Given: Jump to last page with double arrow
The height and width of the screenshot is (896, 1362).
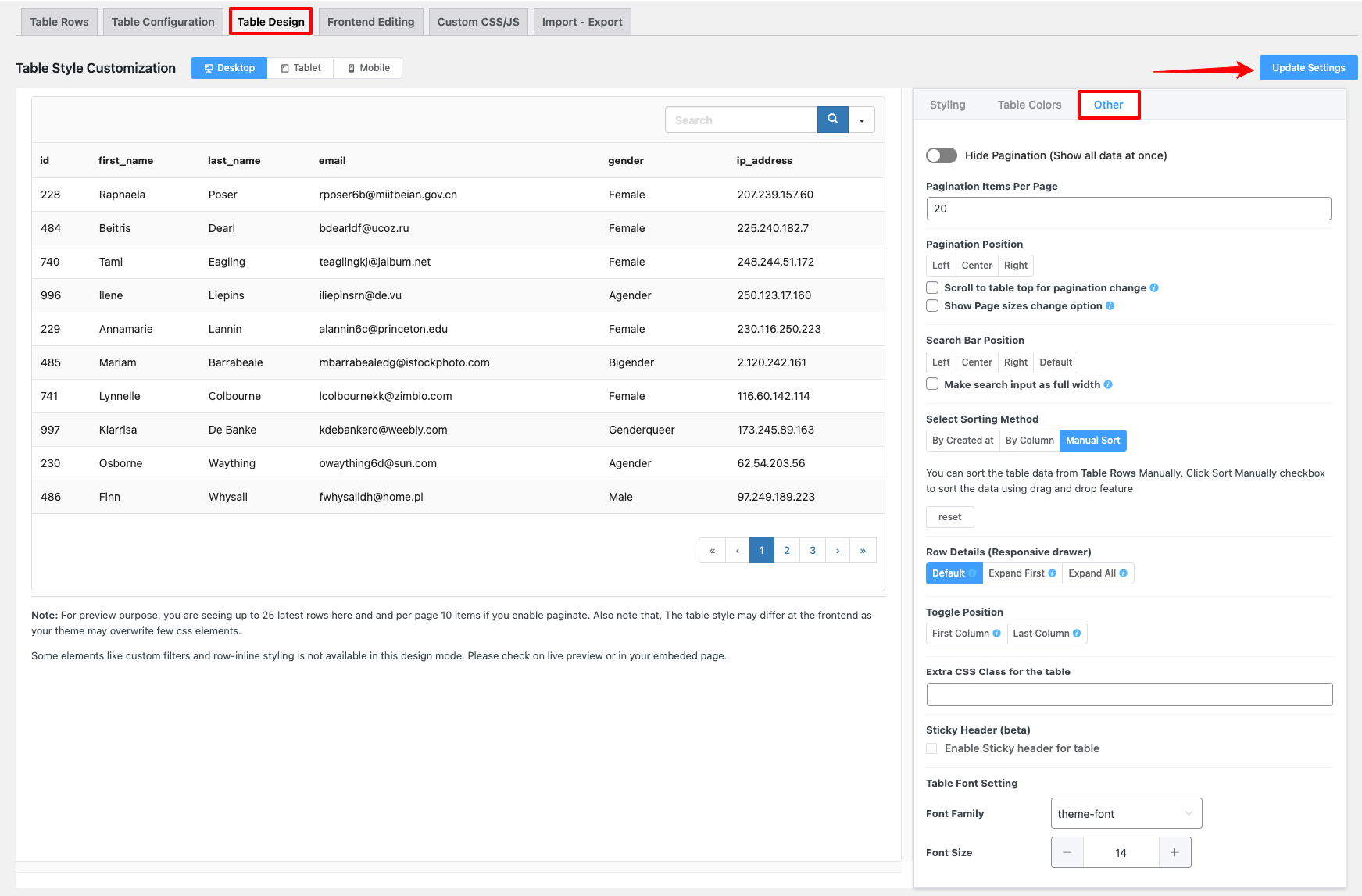Looking at the screenshot, I should 863,551.
